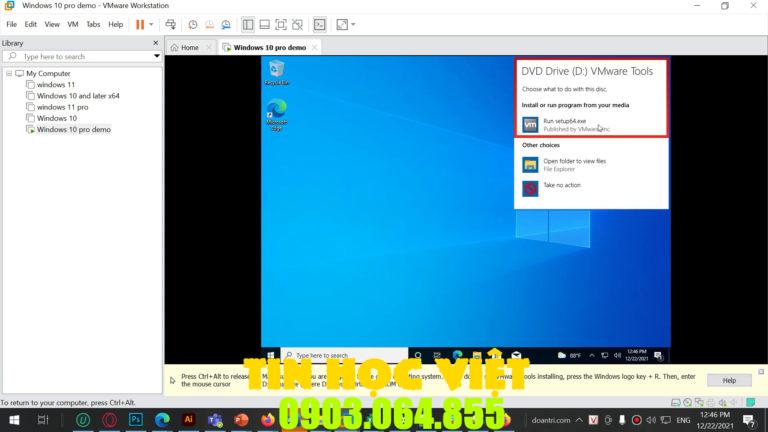Open the console view icon
The image size is (768, 432).
(320, 24)
